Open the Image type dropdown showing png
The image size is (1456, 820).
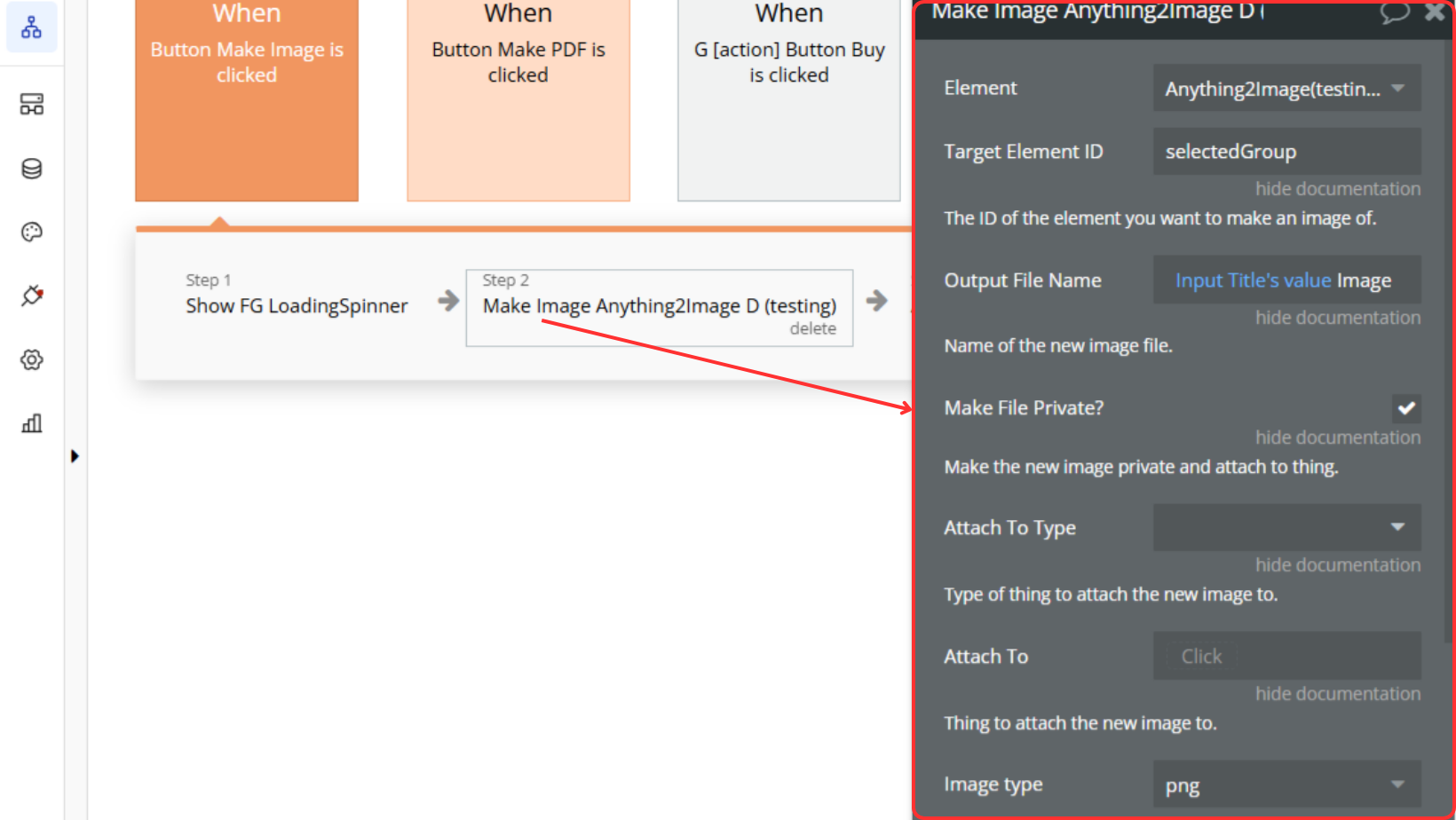1286,785
